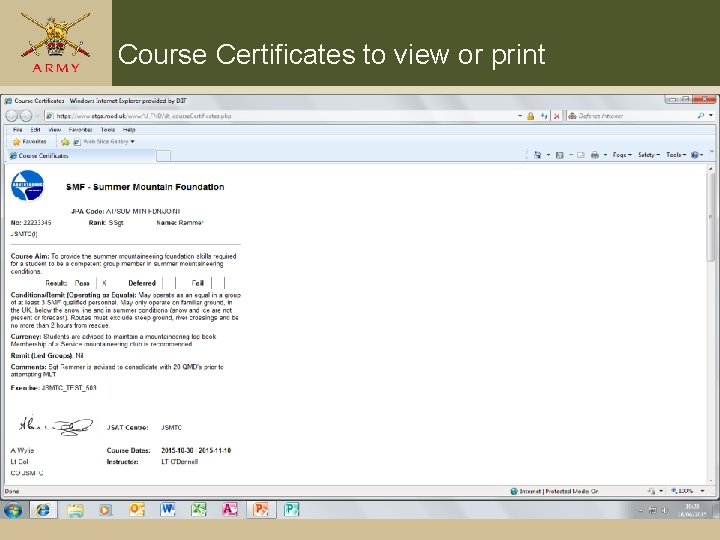Click the Add to Favorites Bar icon

point(65,142)
